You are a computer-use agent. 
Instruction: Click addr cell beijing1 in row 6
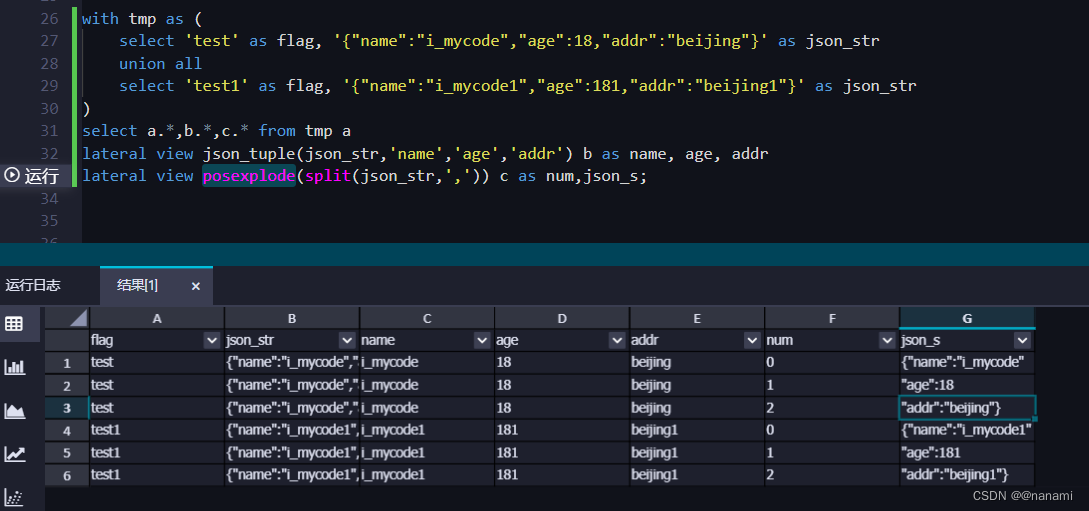pos(697,476)
